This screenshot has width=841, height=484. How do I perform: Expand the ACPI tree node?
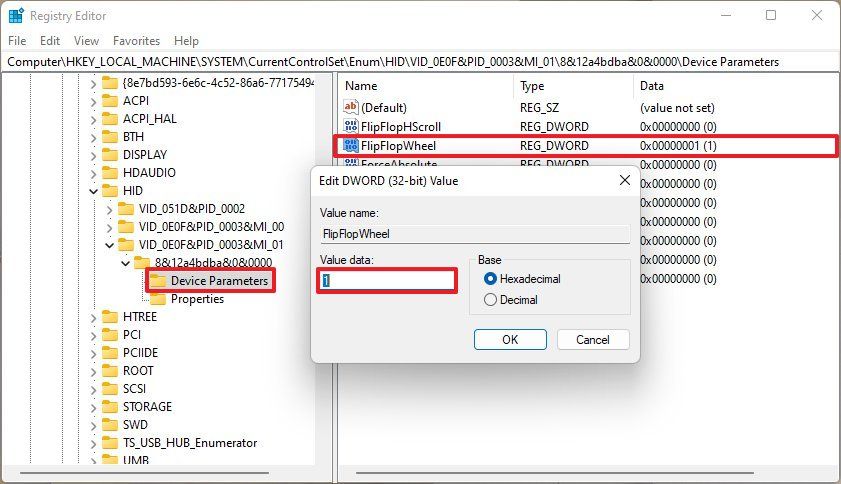[x=93, y=101]
